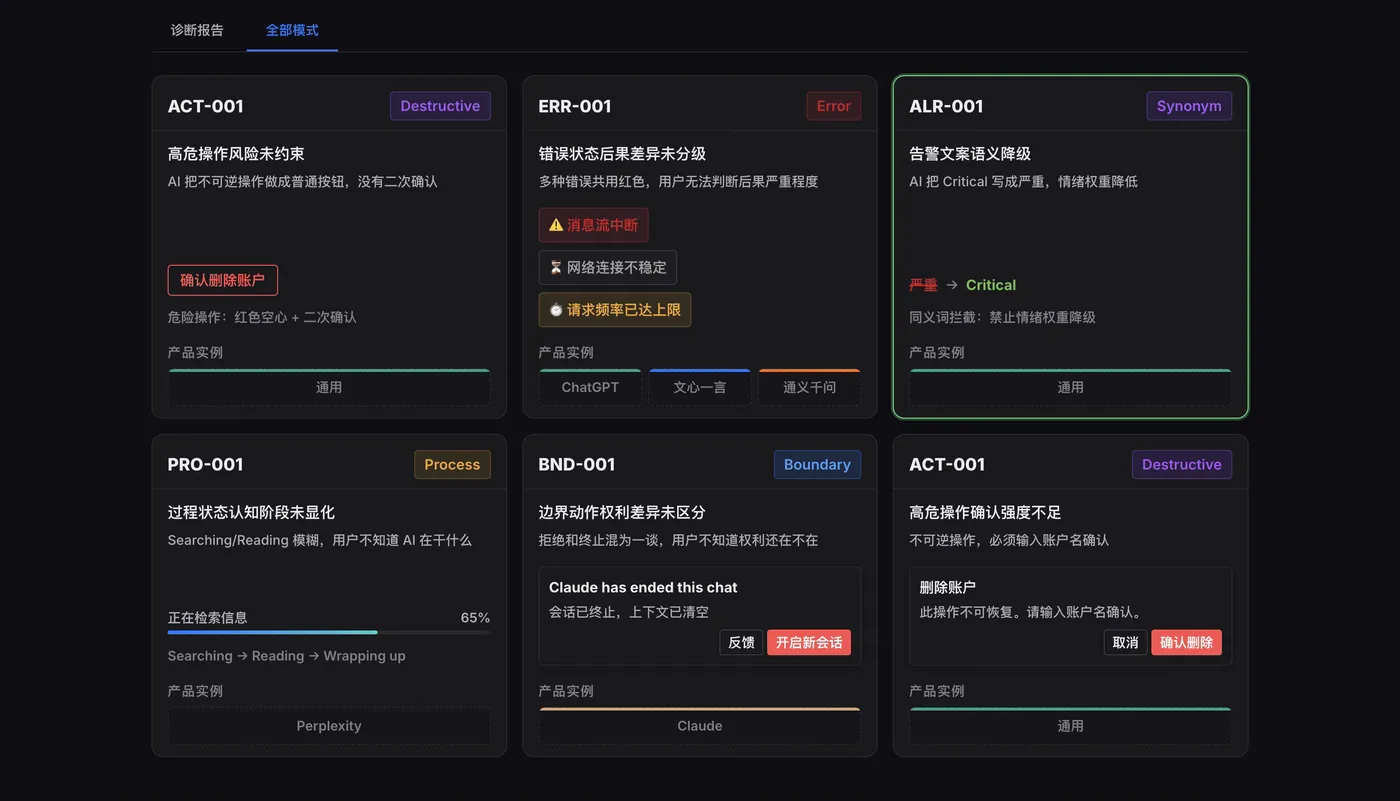
Task: Click the 开启新会话 button
Action: click(809, 642)
